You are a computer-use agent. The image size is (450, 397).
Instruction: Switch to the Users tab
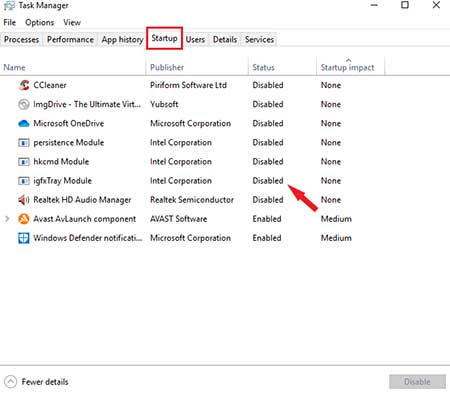195,39
